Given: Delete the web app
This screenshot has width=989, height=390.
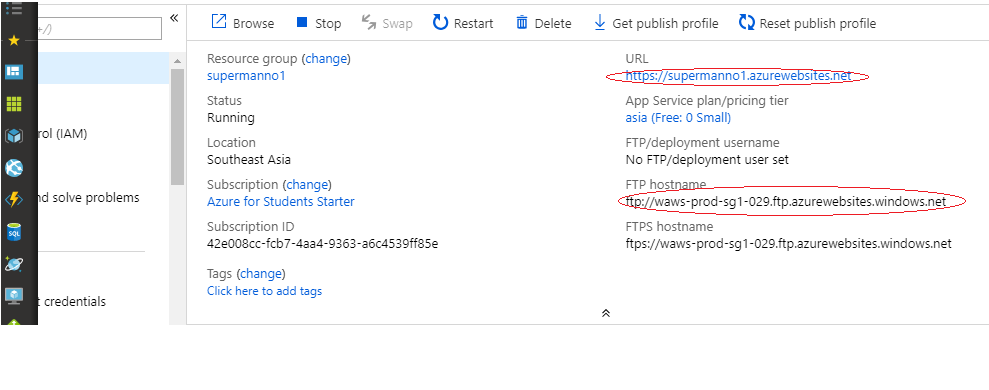Looking at the screenshot, I should tap(543, 23).
